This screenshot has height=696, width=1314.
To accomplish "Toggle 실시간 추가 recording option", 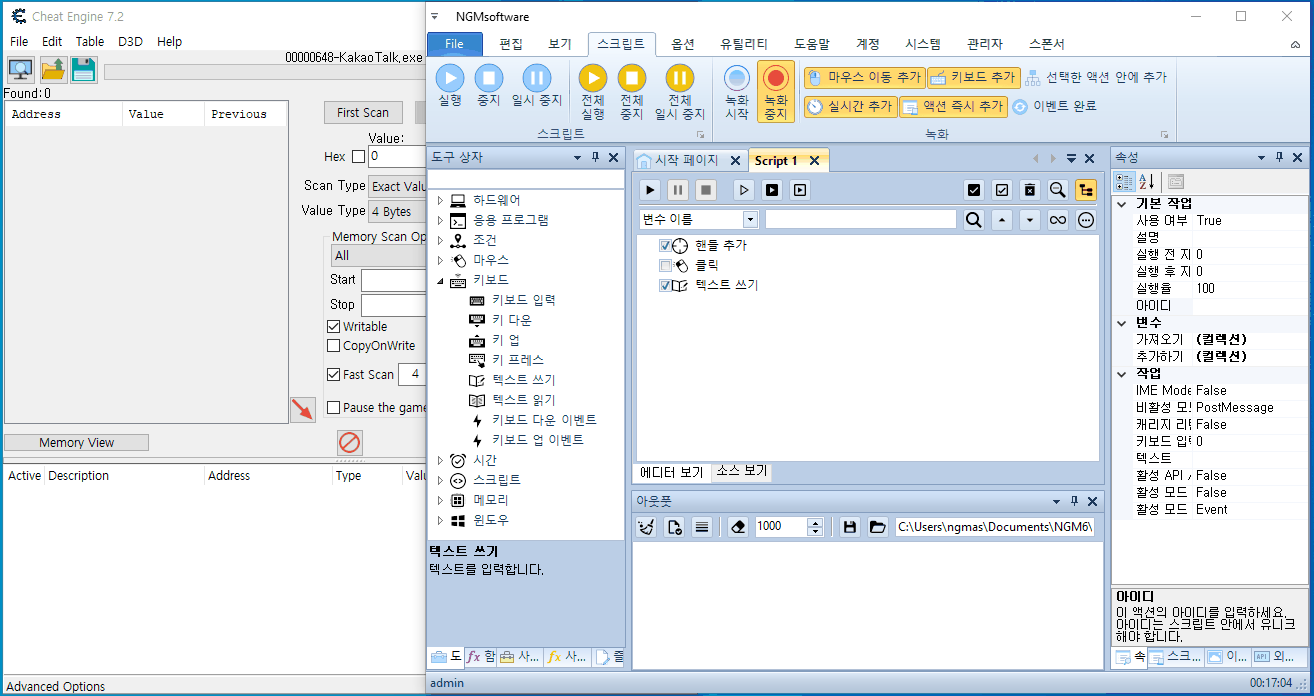I will [850, 106].
